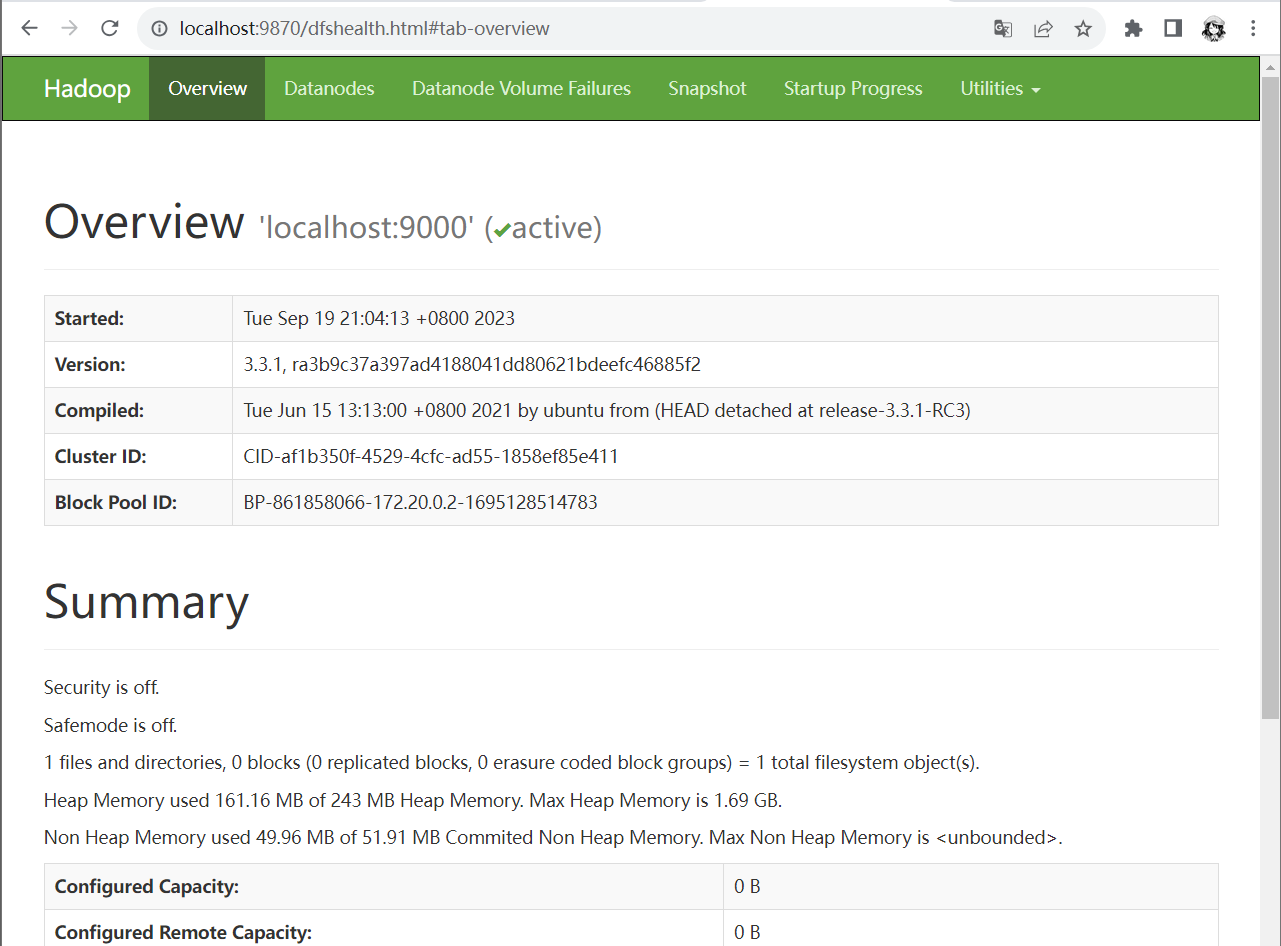Click the 'Block Pool ID:' row label

[116, 503]
